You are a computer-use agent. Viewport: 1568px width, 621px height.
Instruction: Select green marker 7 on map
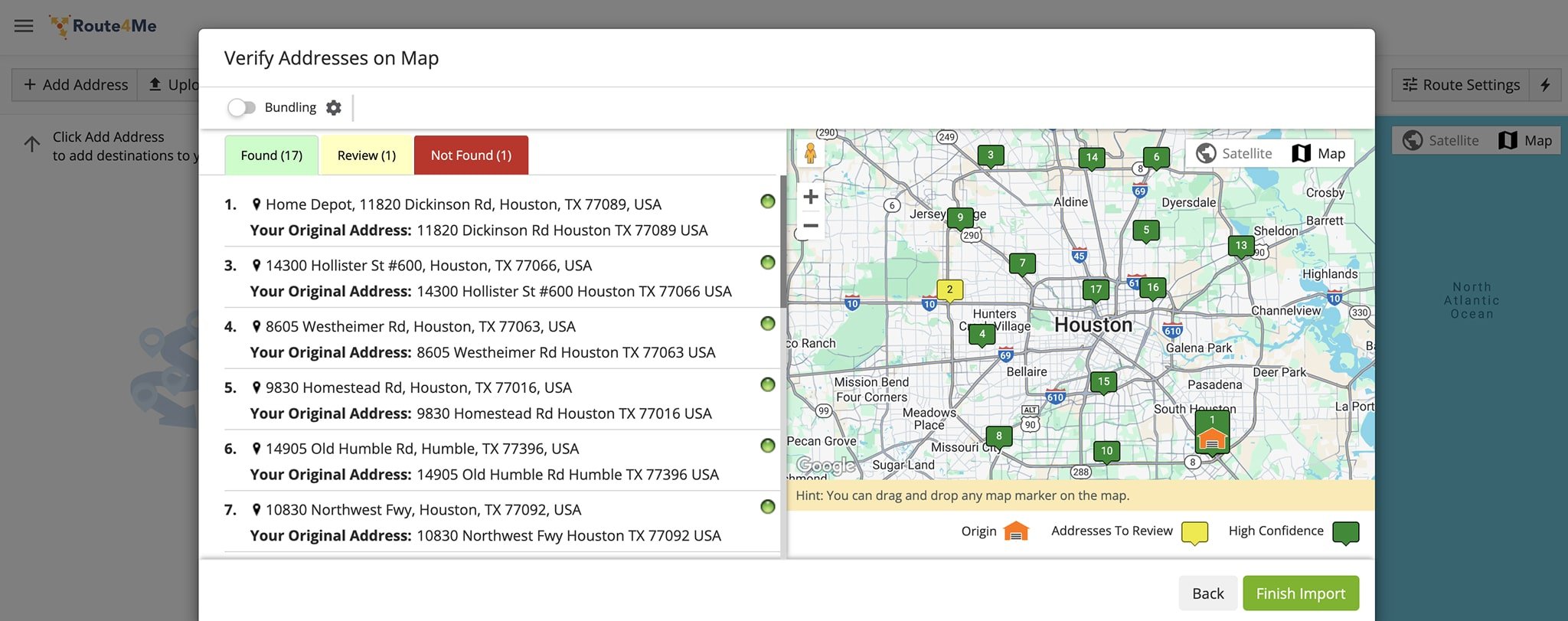[x=1022, y=265]
